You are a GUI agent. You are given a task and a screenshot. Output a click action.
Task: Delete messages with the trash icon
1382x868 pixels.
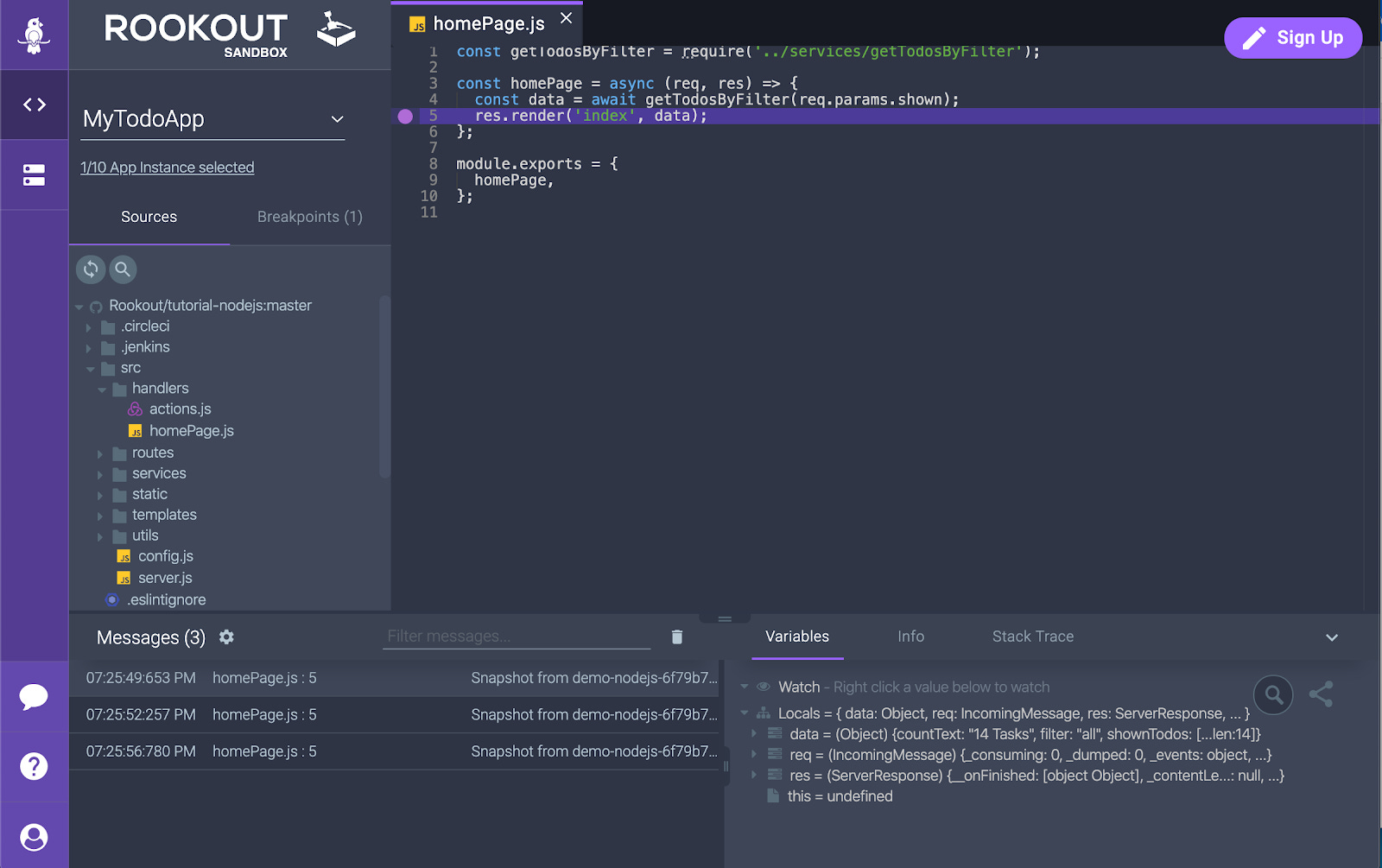pos(677,637)
